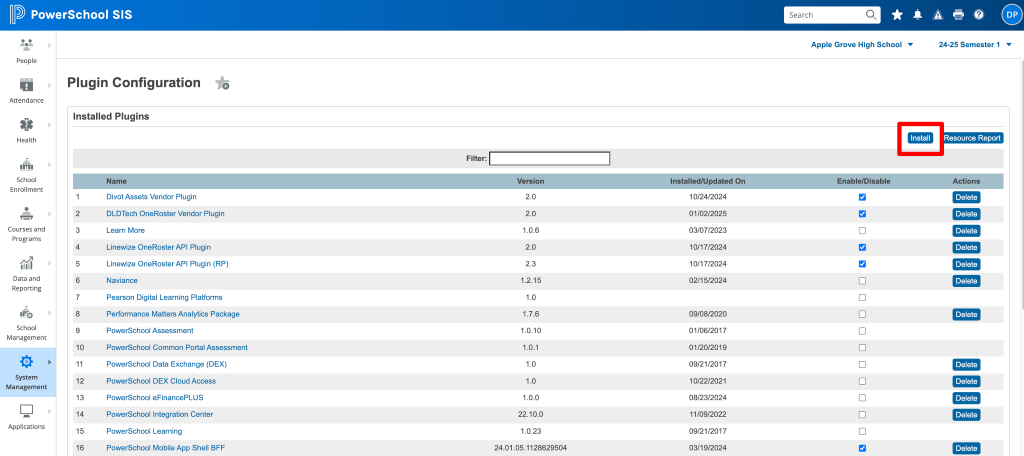1024x456 pixels.
Task: Delete the PowerSchool Integration Center plugin
Action: click(966, 415)
